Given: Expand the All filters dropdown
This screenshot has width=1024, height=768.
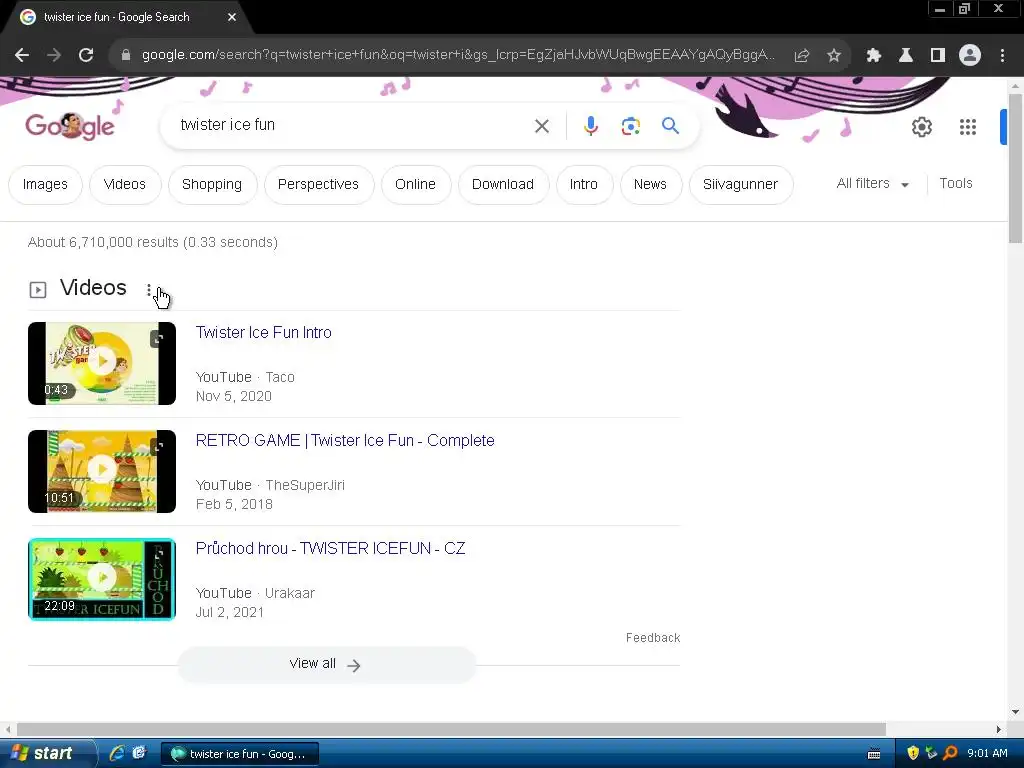Looking at the screenshot, I should [x=872, y=184].
